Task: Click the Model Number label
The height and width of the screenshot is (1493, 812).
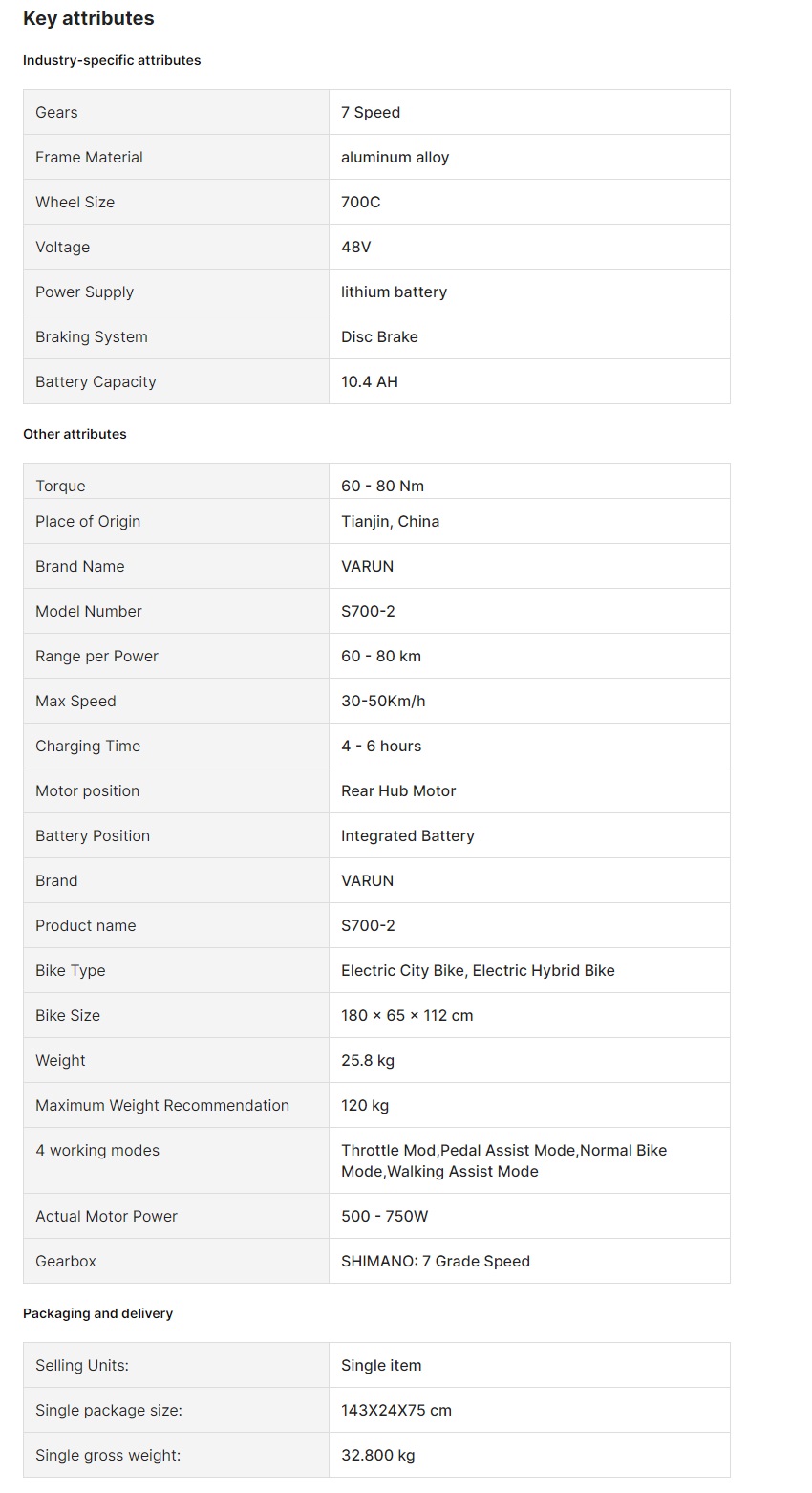Action: [x=89, y=611]
